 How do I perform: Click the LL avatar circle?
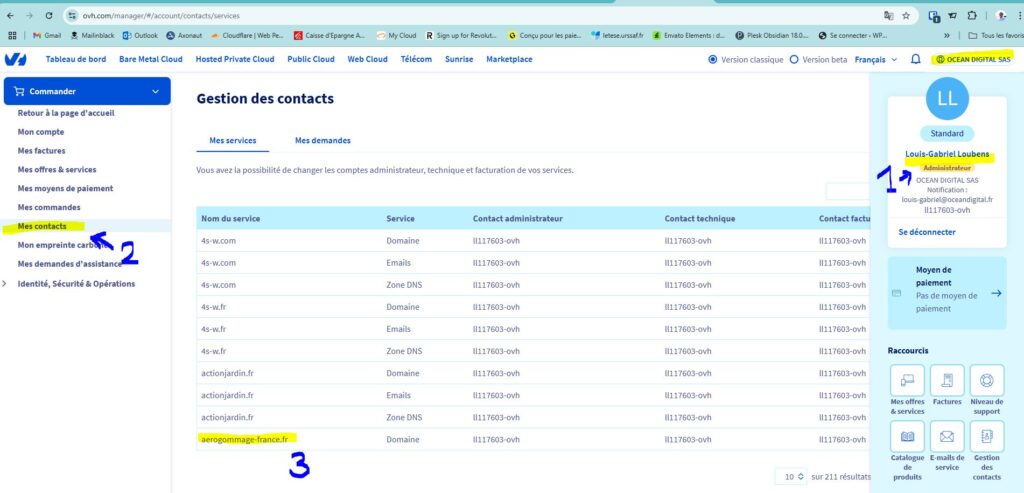pos(947,99)
